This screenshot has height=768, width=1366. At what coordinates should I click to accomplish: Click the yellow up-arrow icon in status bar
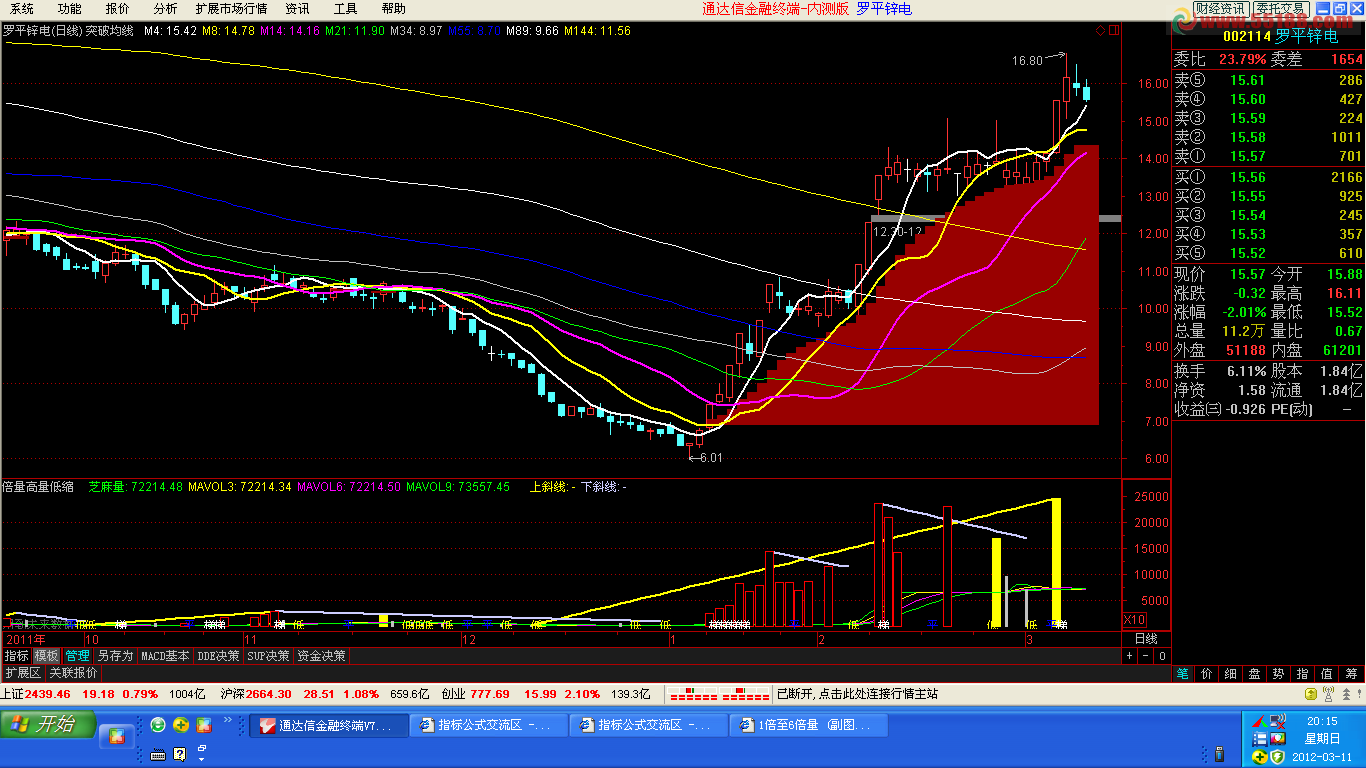[1312, 694]
